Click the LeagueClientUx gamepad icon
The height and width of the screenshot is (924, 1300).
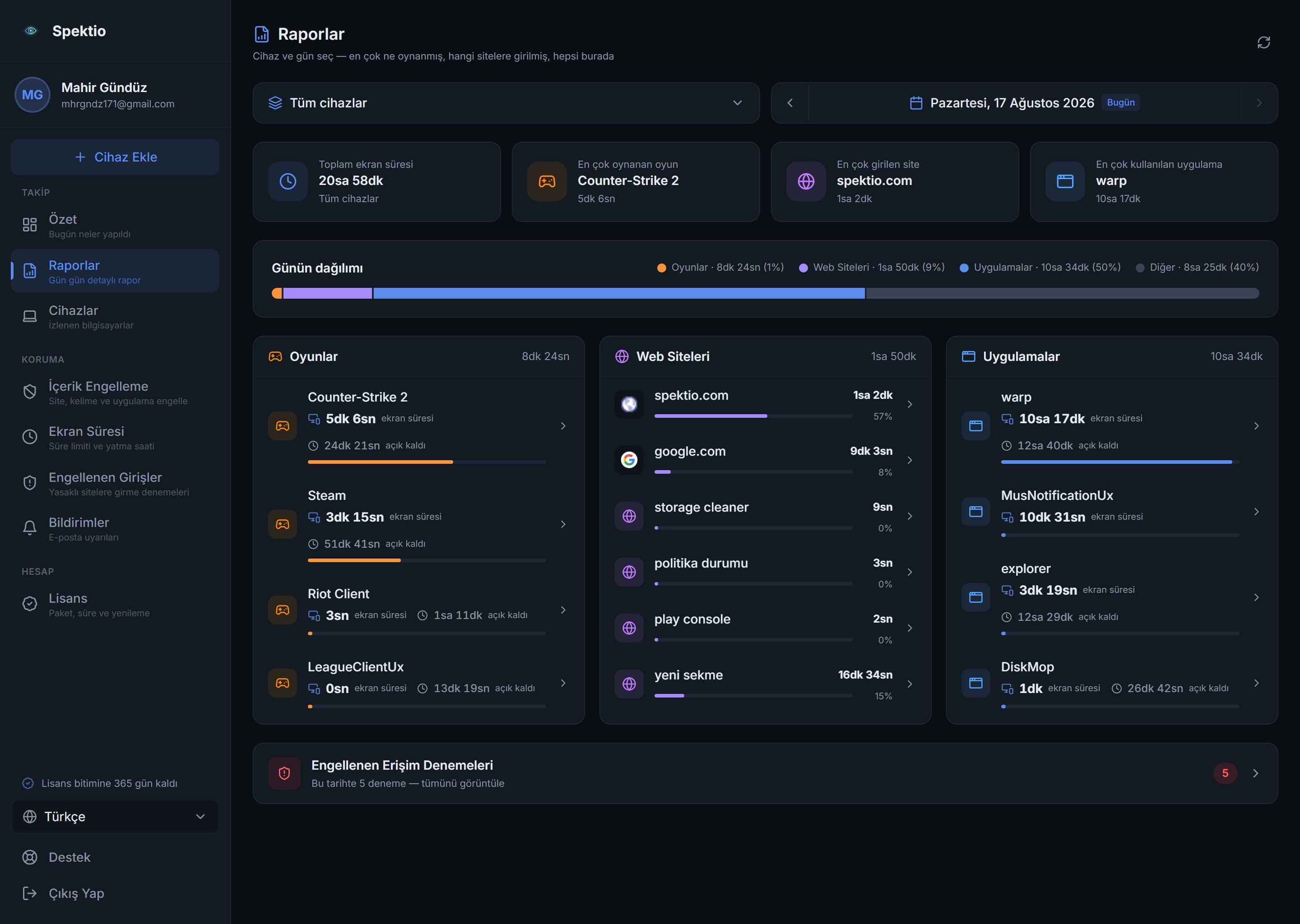coord(282,683)
